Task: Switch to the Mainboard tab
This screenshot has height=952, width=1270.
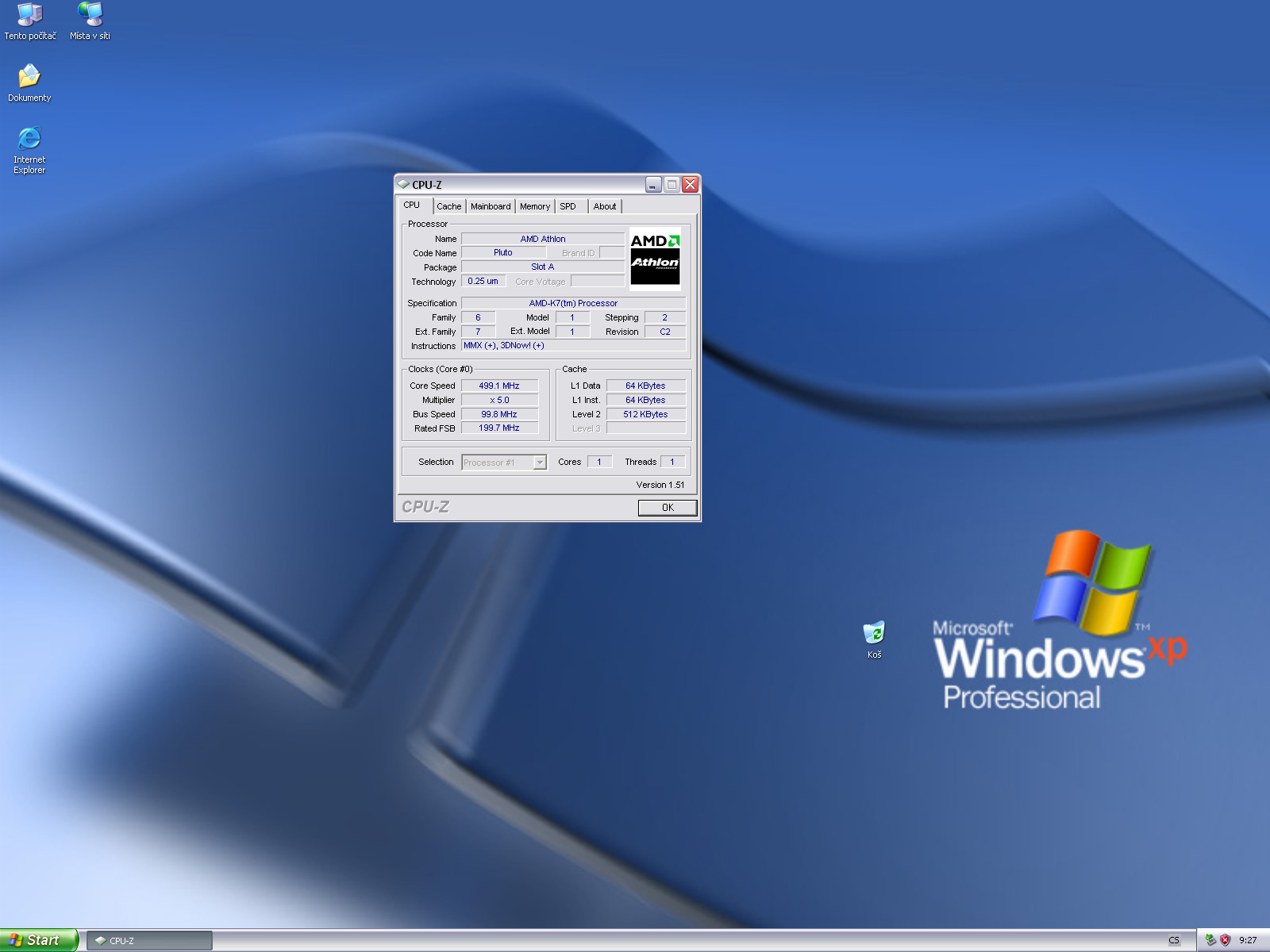Action: (491, 206)
